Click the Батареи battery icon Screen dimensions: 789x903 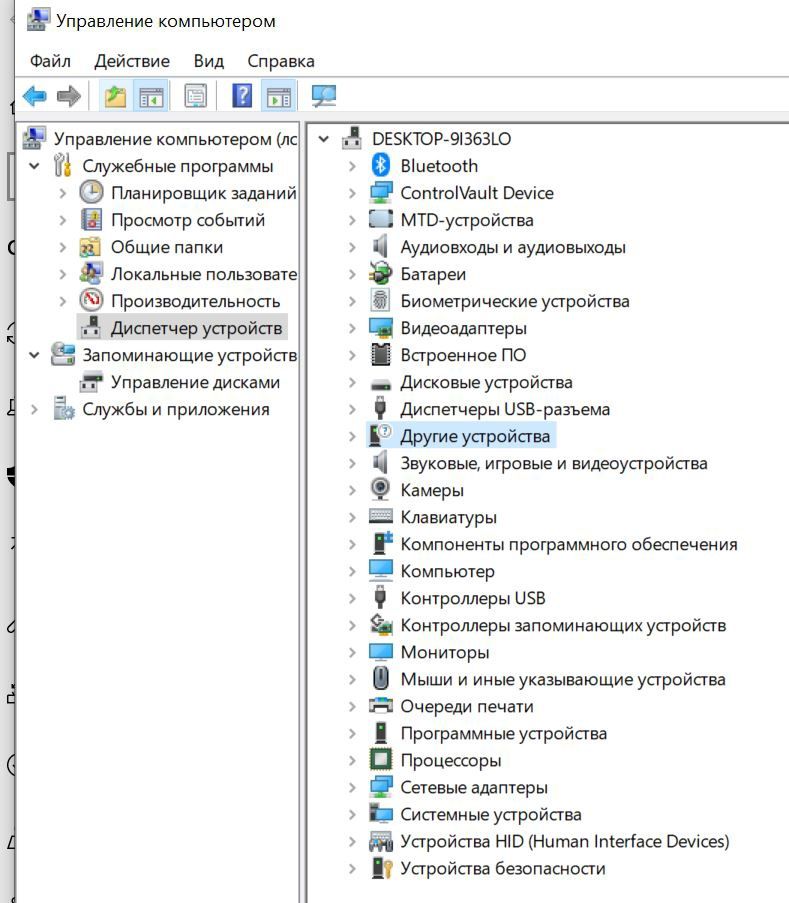click(x=380, y=274)
